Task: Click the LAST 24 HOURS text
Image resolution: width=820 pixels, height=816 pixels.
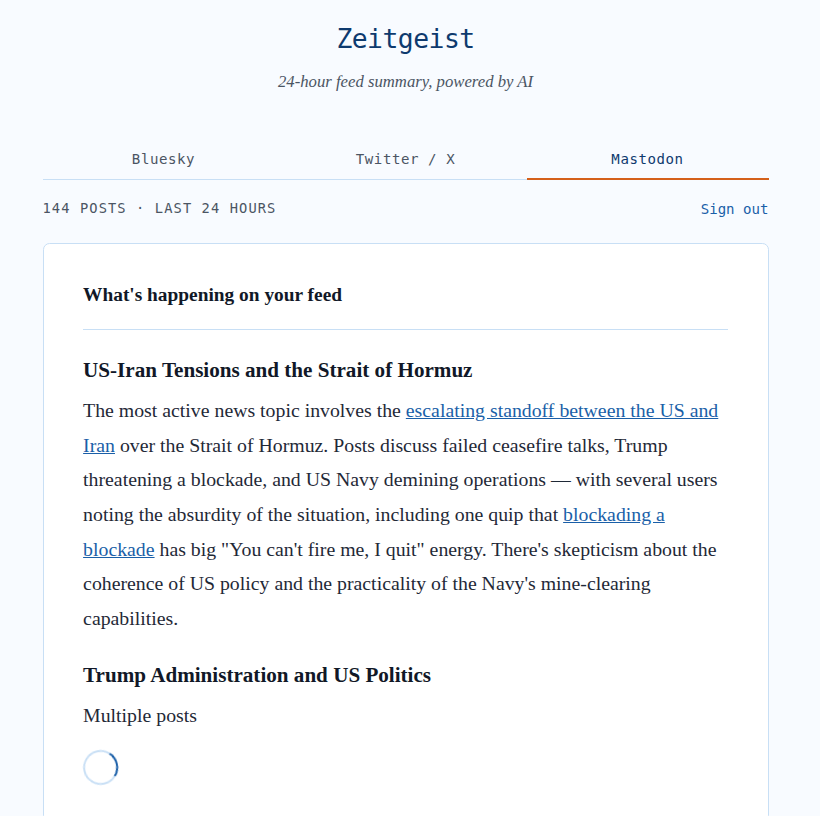Action: [215, 208]
